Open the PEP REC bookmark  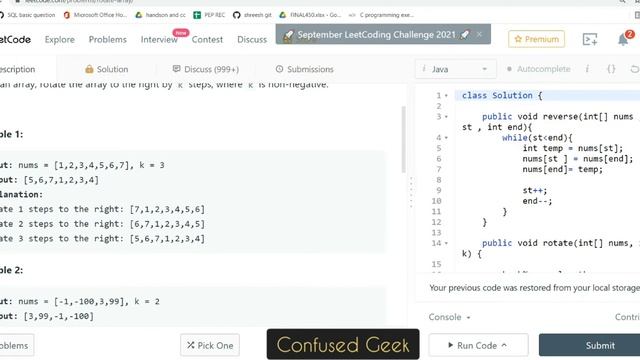point(209,15)
